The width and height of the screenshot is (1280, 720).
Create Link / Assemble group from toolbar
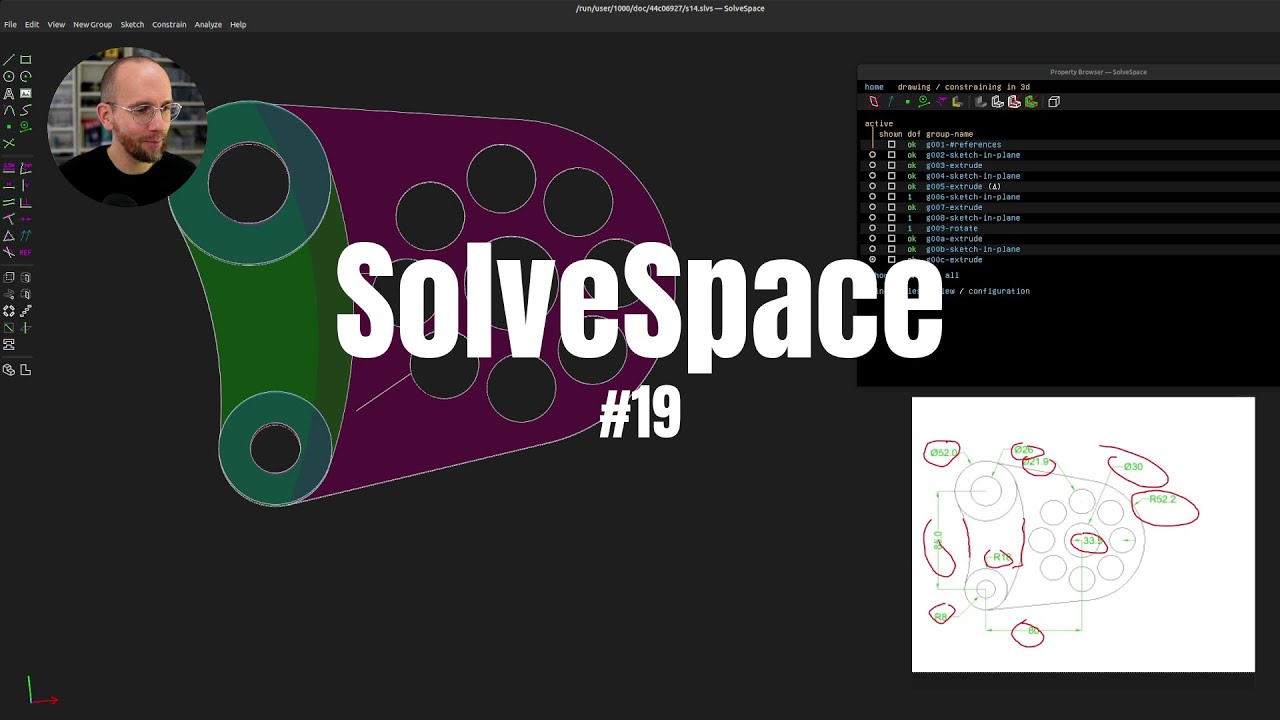coord(9,344)
